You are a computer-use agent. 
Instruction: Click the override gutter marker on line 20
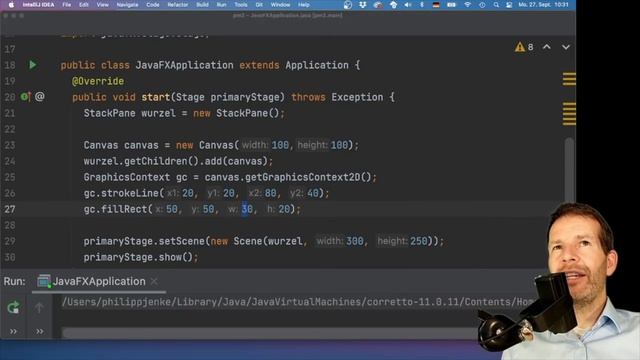tap(25, 97)
